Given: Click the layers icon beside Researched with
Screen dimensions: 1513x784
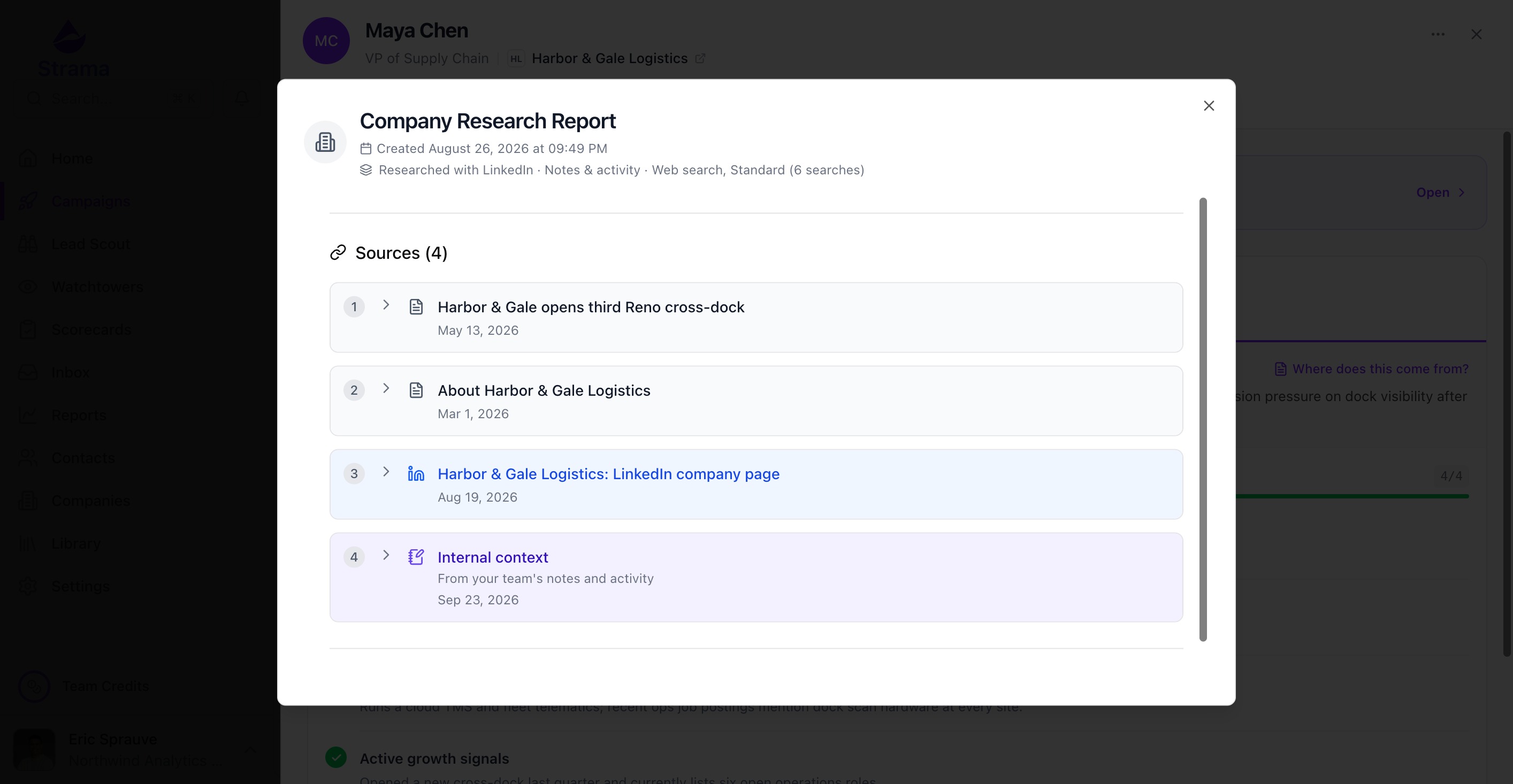Looking at the screenshot, I should [366, 170].
